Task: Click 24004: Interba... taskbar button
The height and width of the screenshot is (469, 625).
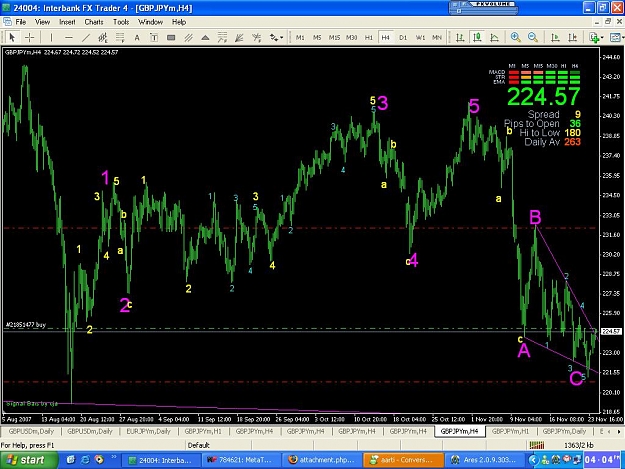Action: click(x=160, y=460)
